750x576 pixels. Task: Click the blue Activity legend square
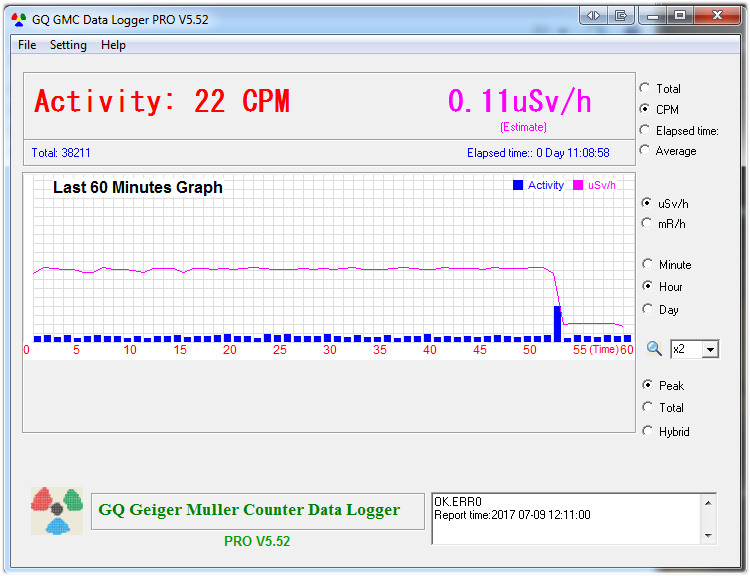point(518,185)
